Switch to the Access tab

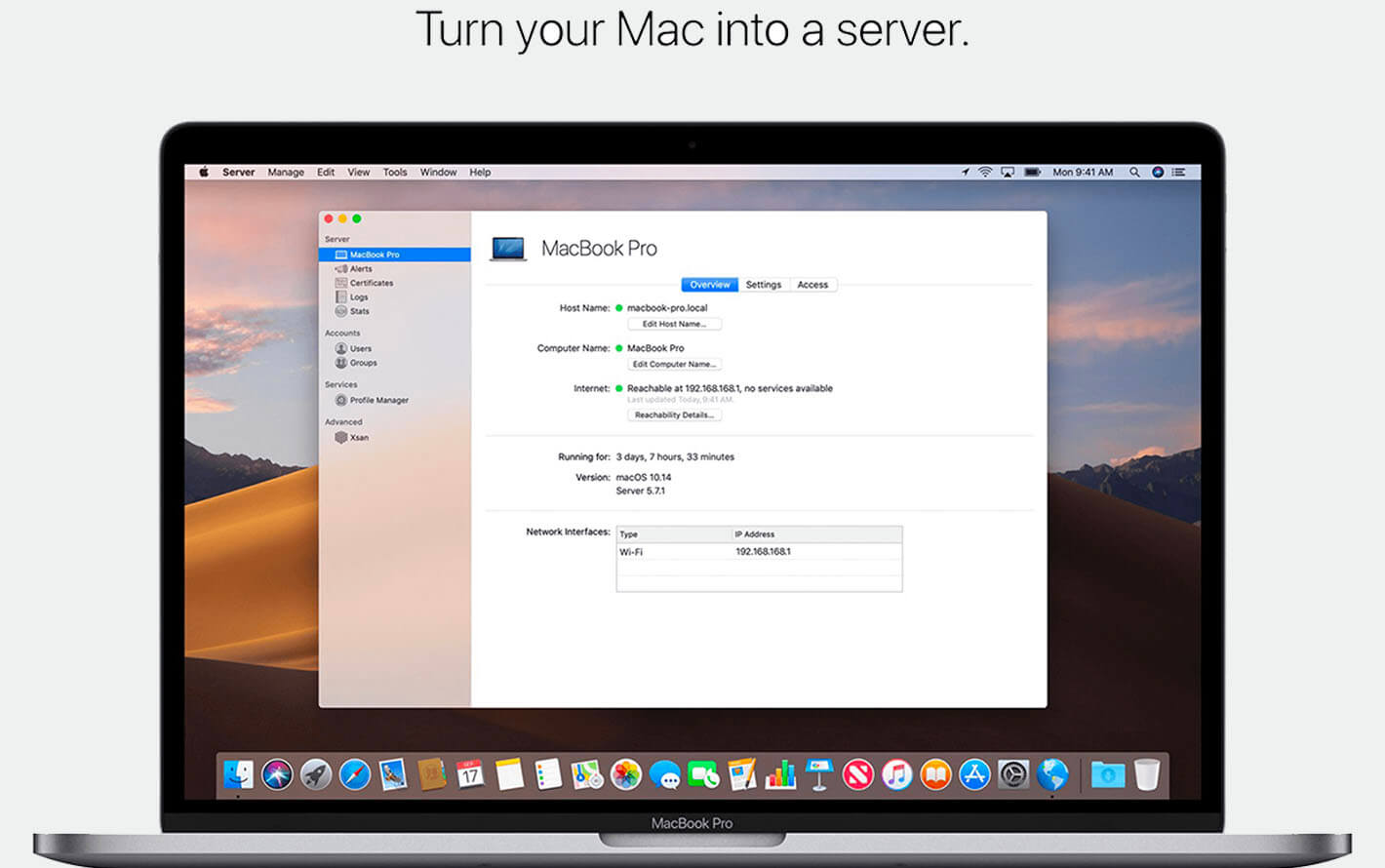[x=812, y=285]
